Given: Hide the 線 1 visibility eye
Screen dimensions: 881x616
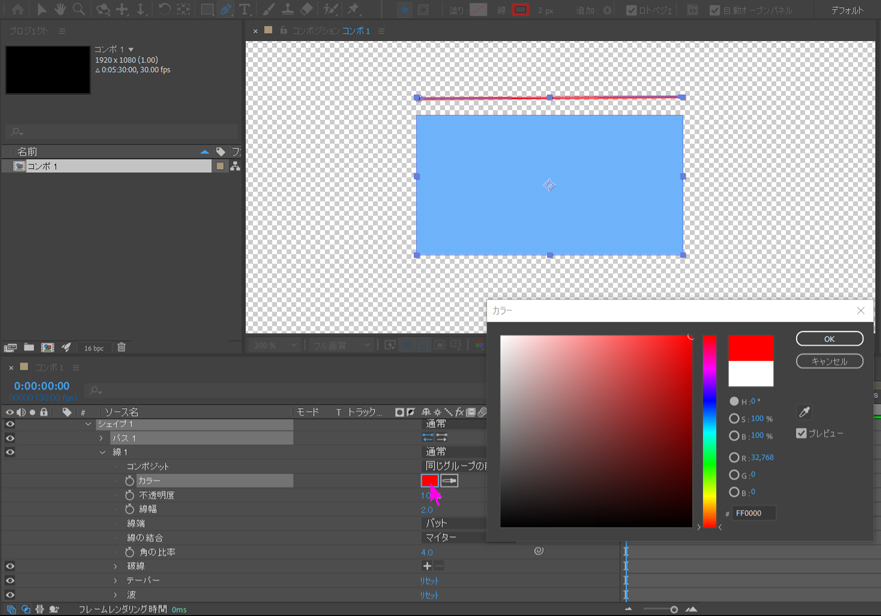Looking at the screenshot, I should (10, 452).
